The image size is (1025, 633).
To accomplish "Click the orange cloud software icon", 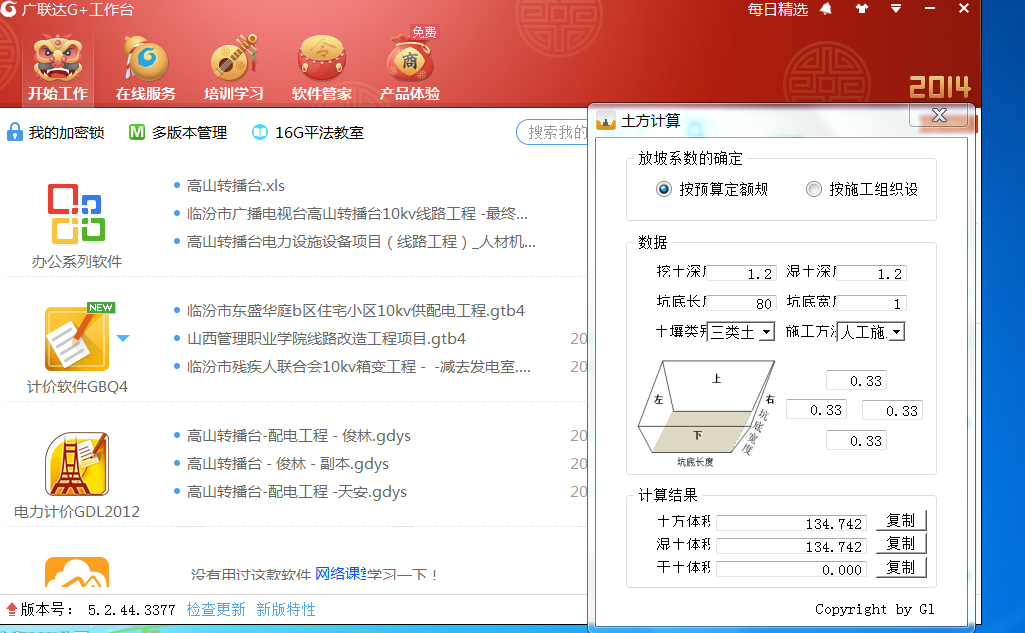I will tap(76, 572).
